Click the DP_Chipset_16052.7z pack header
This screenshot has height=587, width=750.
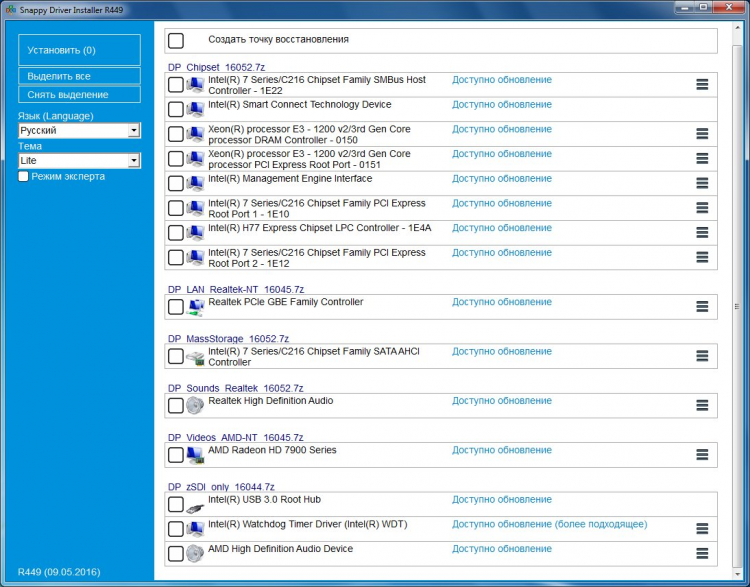pos(216,67)
